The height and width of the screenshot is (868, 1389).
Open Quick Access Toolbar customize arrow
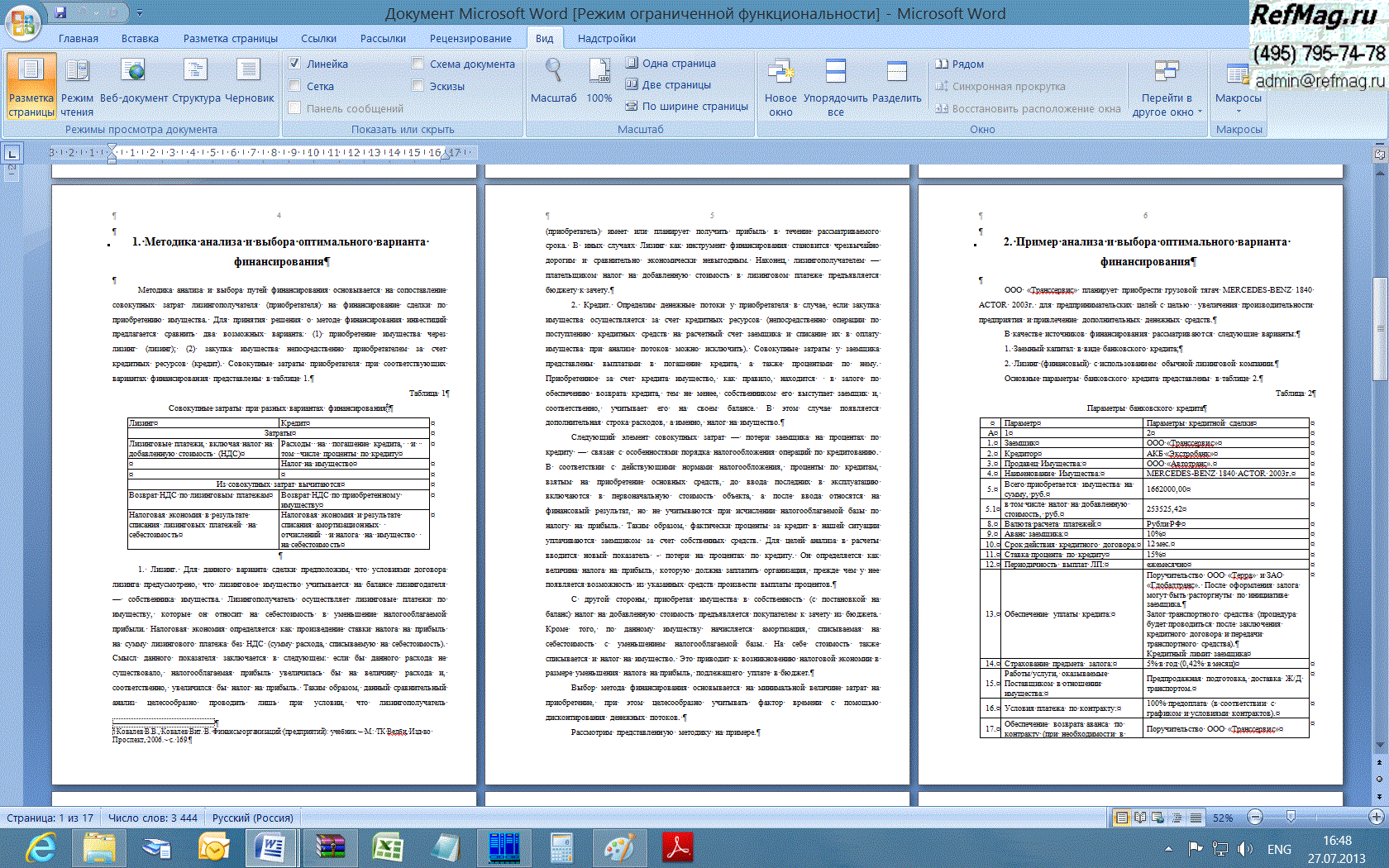coord(140,13)
